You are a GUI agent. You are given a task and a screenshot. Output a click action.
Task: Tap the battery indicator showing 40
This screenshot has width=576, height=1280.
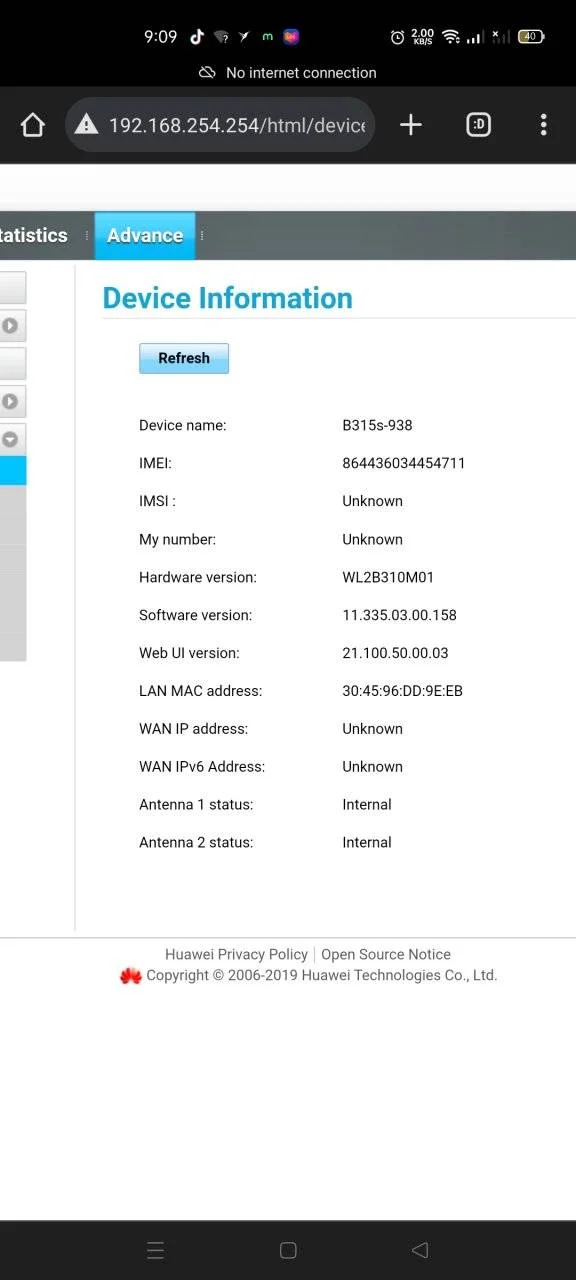pos(531,37)
